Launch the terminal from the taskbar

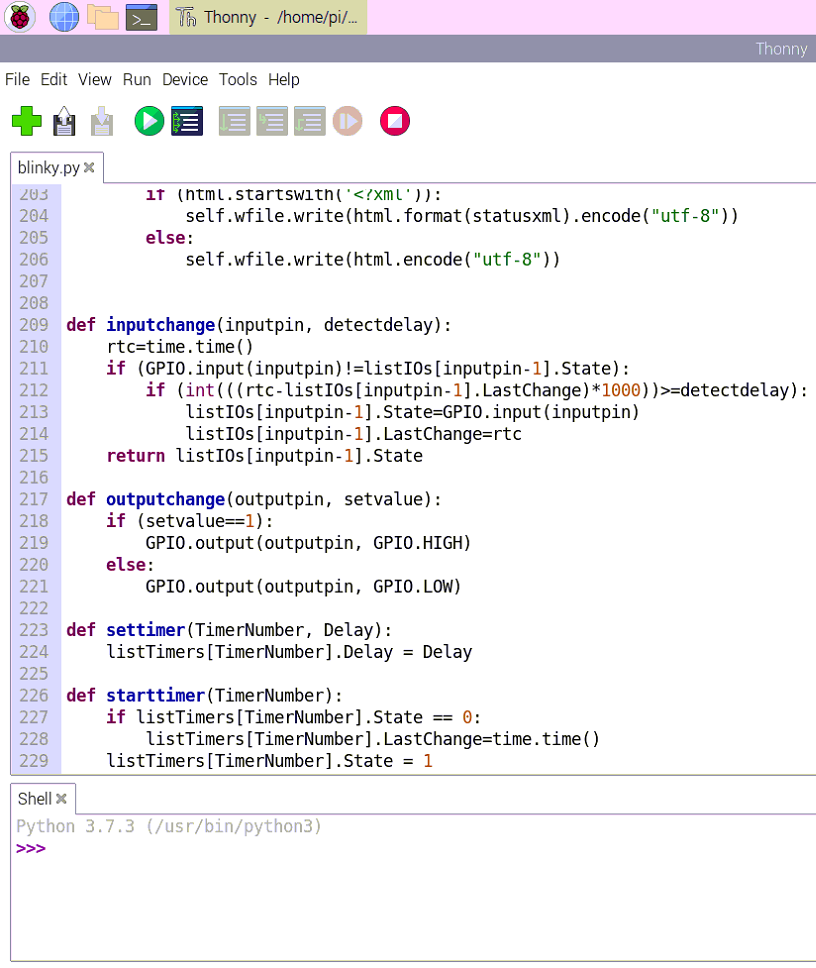pyautogui.click(x=141, y=17)
